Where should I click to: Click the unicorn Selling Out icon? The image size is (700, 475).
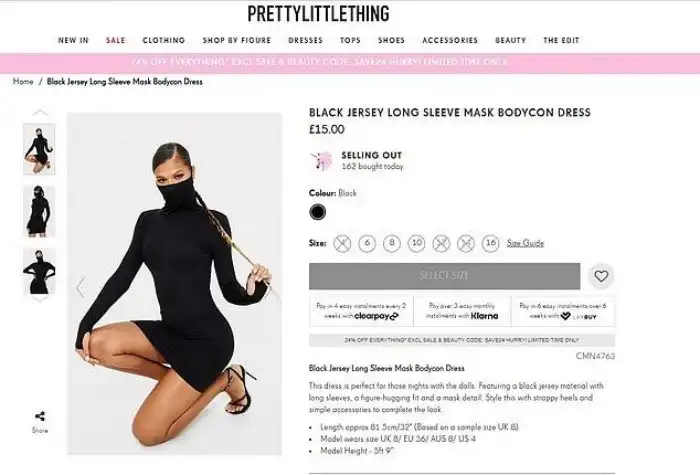pos(321,161)
